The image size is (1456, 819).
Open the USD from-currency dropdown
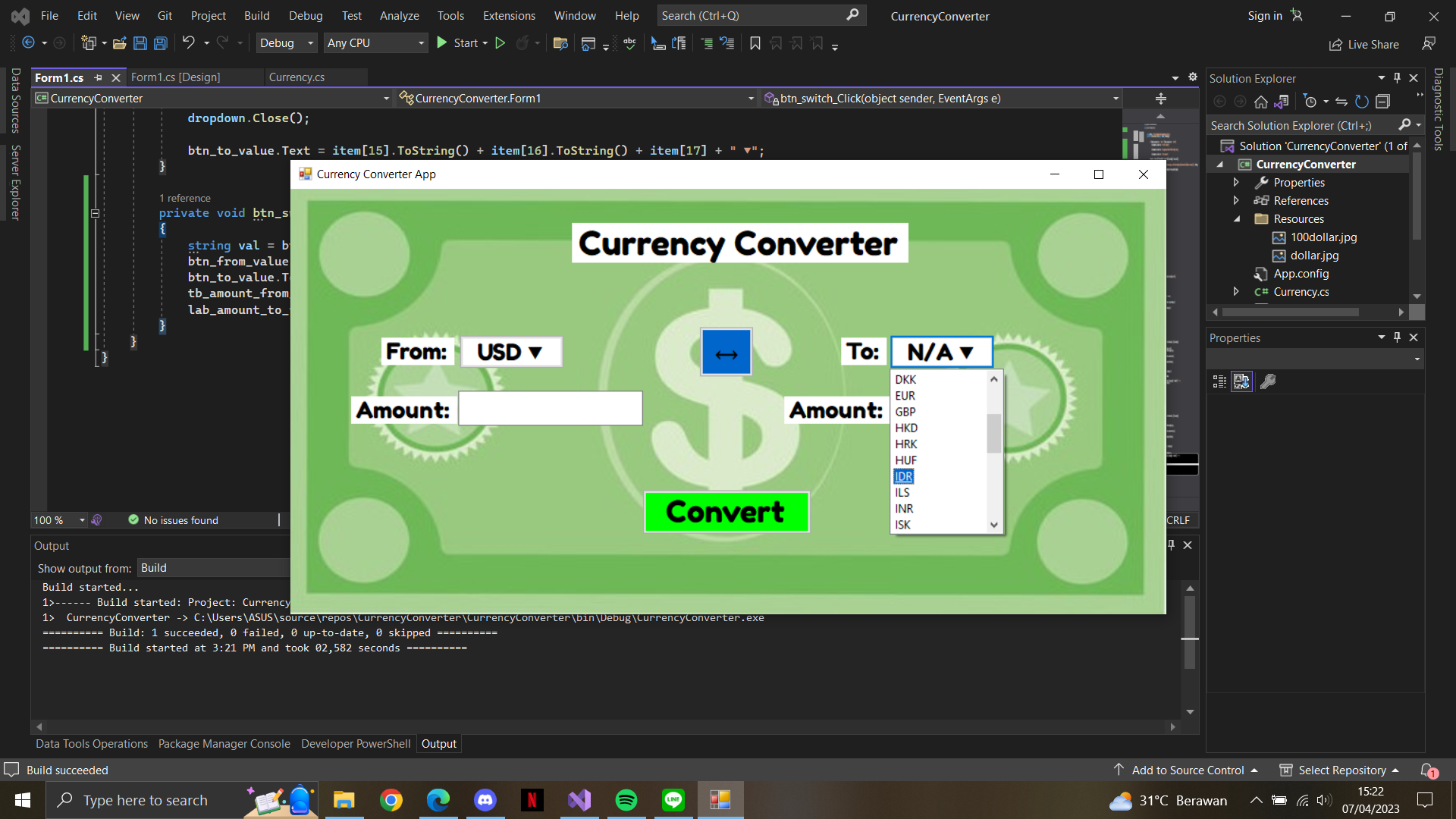[511, 353]
